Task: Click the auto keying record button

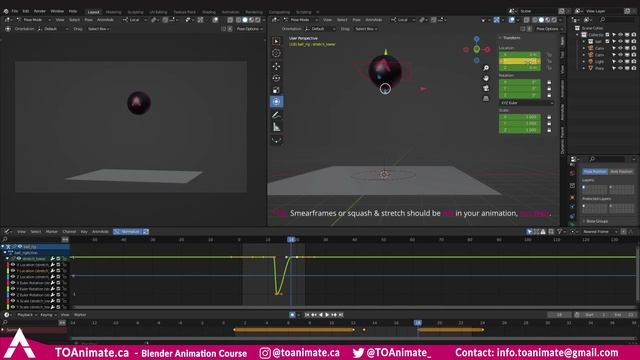Action: tap(292, 315)
